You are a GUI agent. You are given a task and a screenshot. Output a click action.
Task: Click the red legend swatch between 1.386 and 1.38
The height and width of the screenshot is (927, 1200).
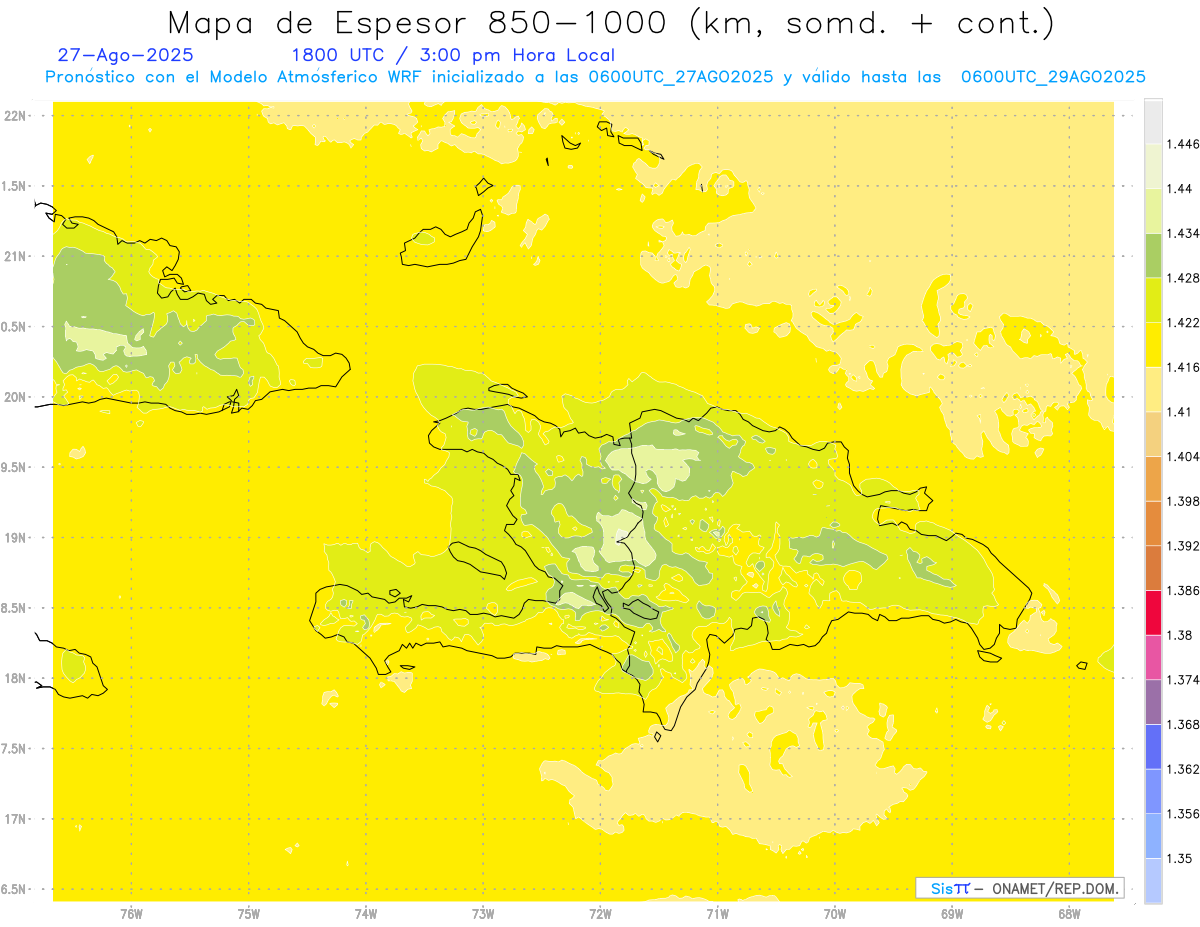point(1153,612)
